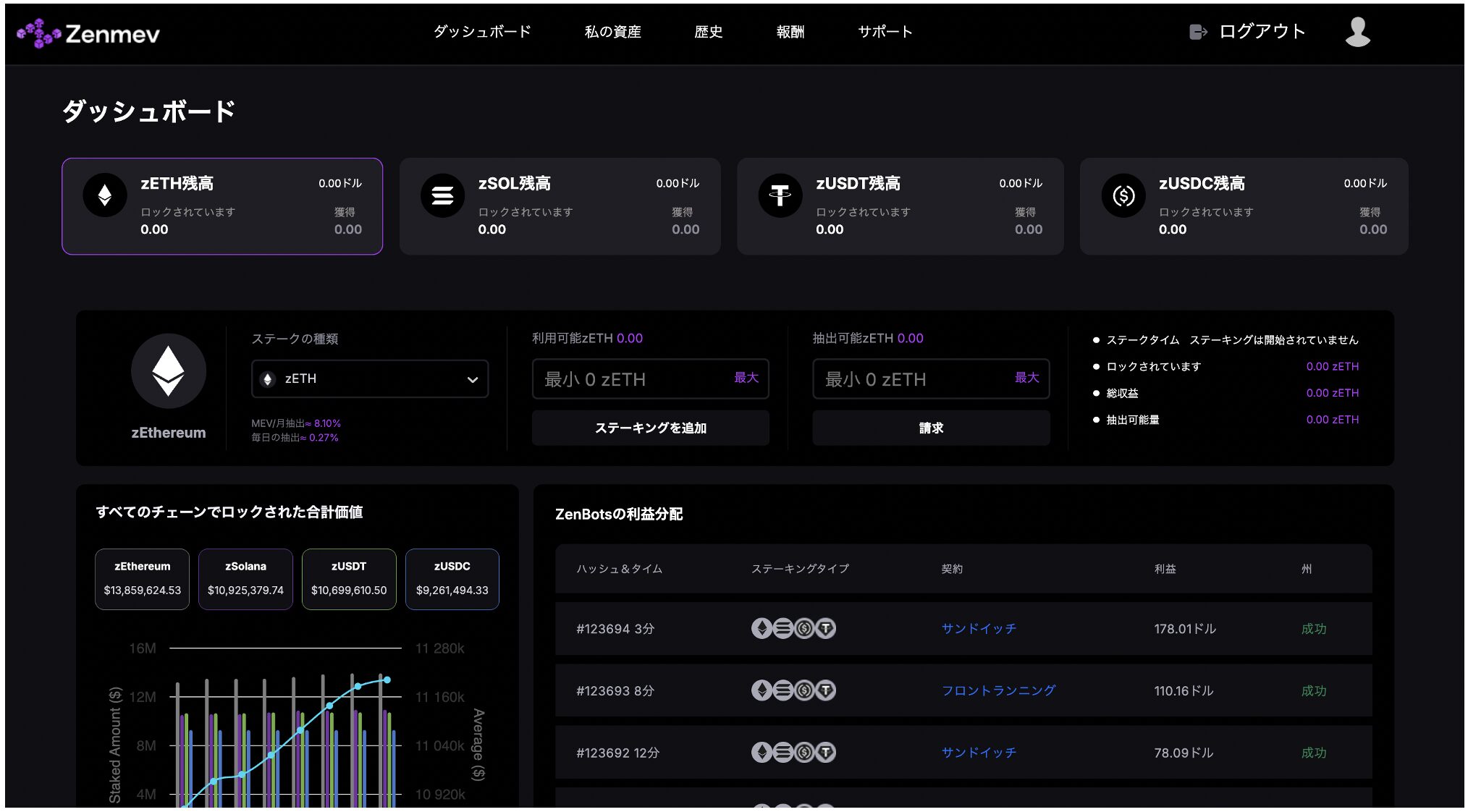Click Tether coin icon in row #123693

pos(825,690)
